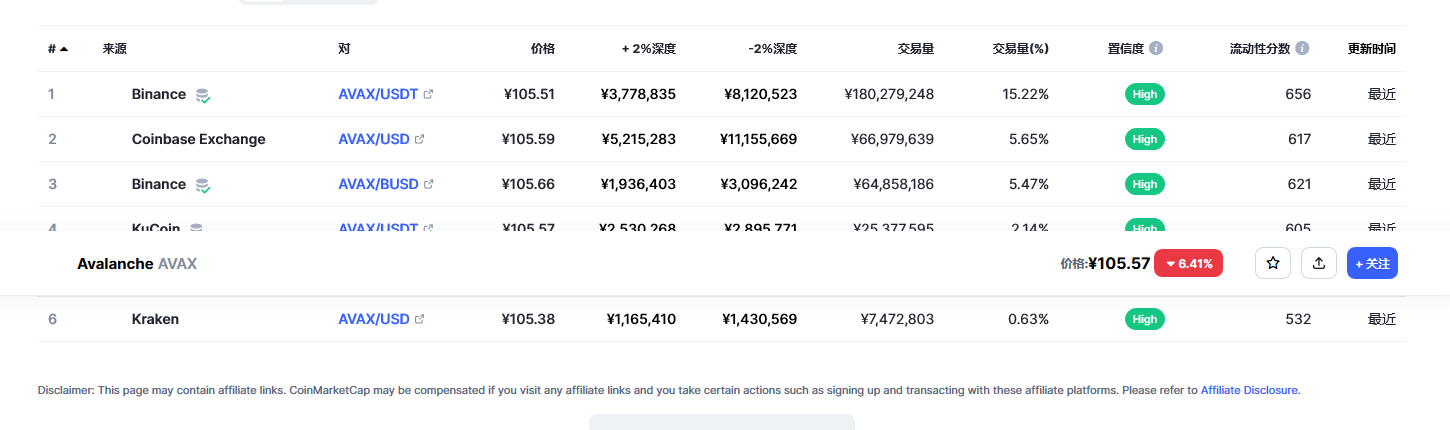Click the proof-of-reserves icon in row 1

tap(203, 95)
